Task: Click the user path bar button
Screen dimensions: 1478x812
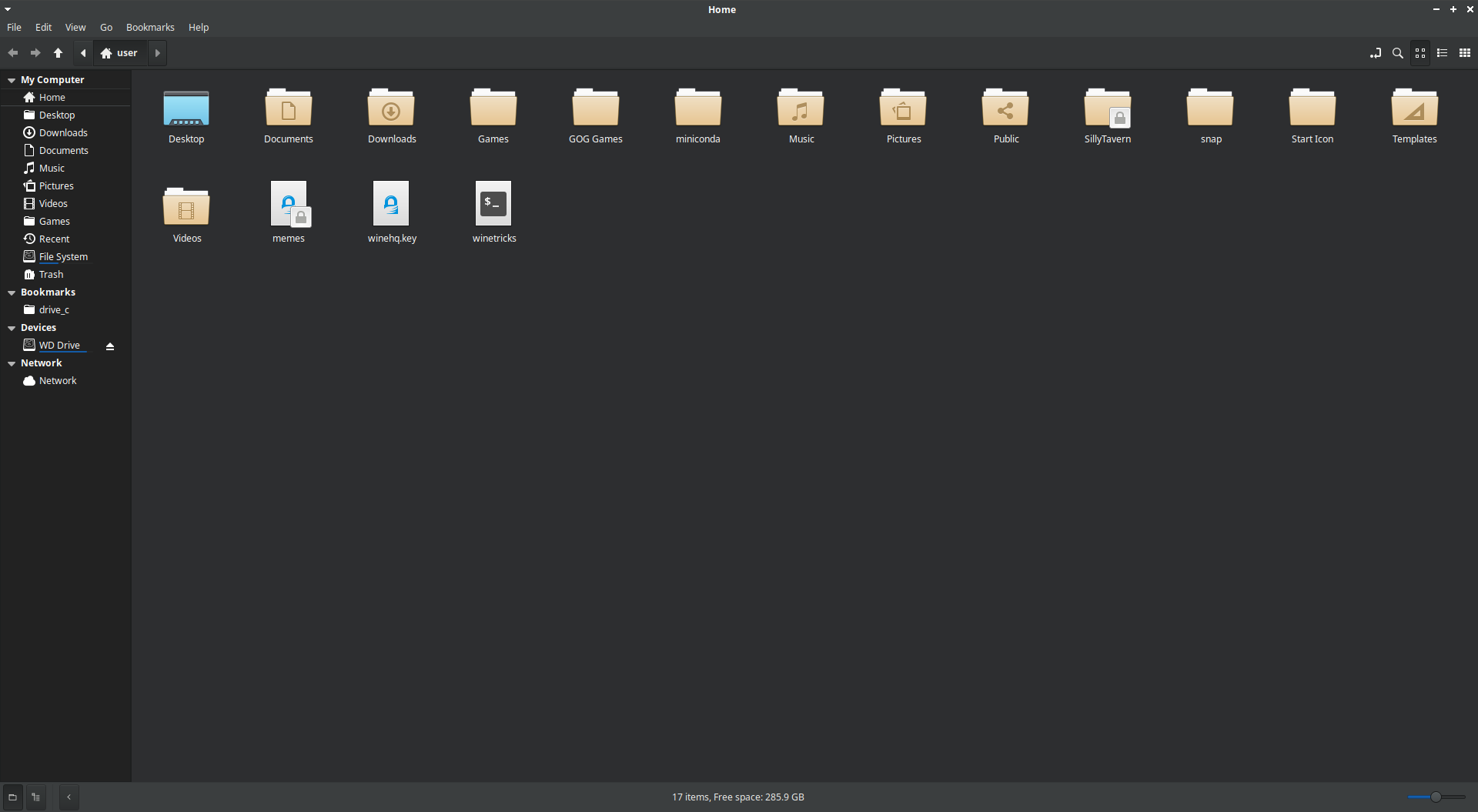Action: click(x=119, y=53)
